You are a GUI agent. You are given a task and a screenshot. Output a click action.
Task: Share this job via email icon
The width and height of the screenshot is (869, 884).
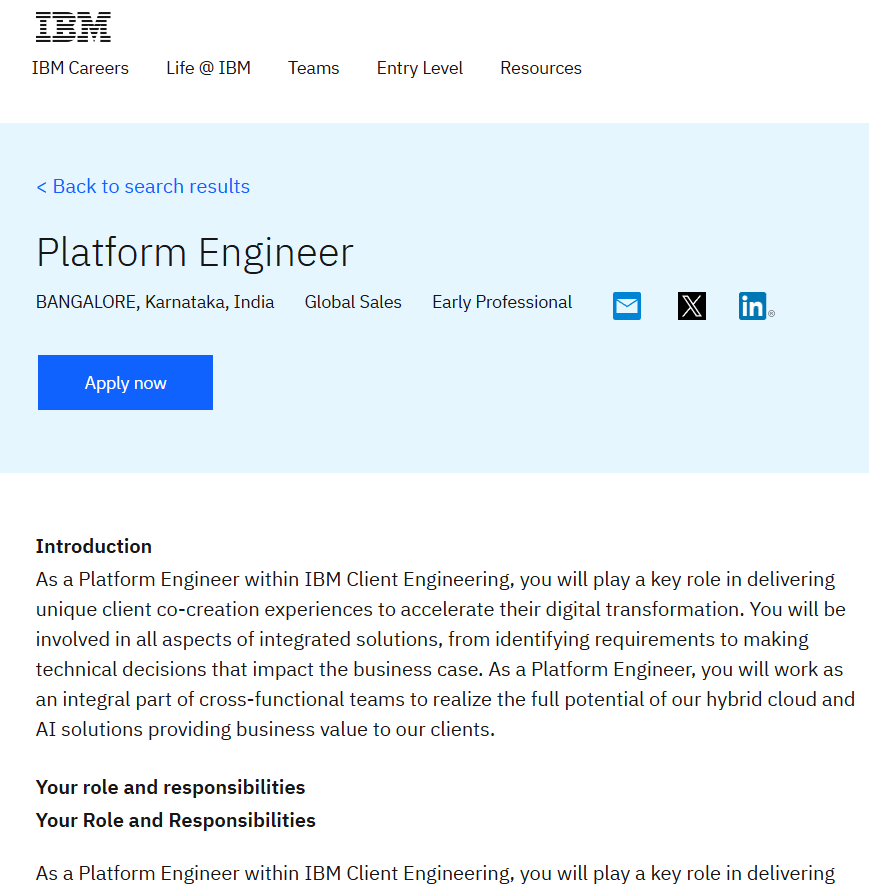(627, 306)
